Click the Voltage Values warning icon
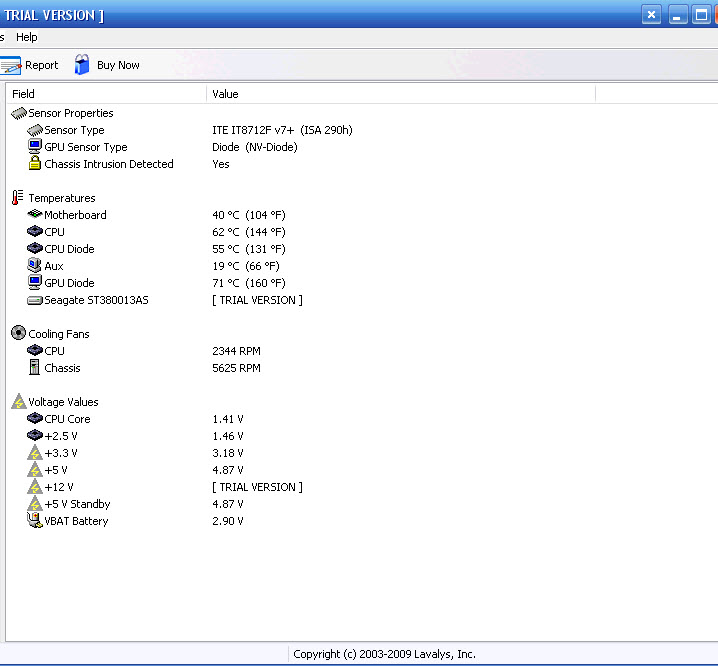Screen dimensions: 718x666 [x=19, y=401]
